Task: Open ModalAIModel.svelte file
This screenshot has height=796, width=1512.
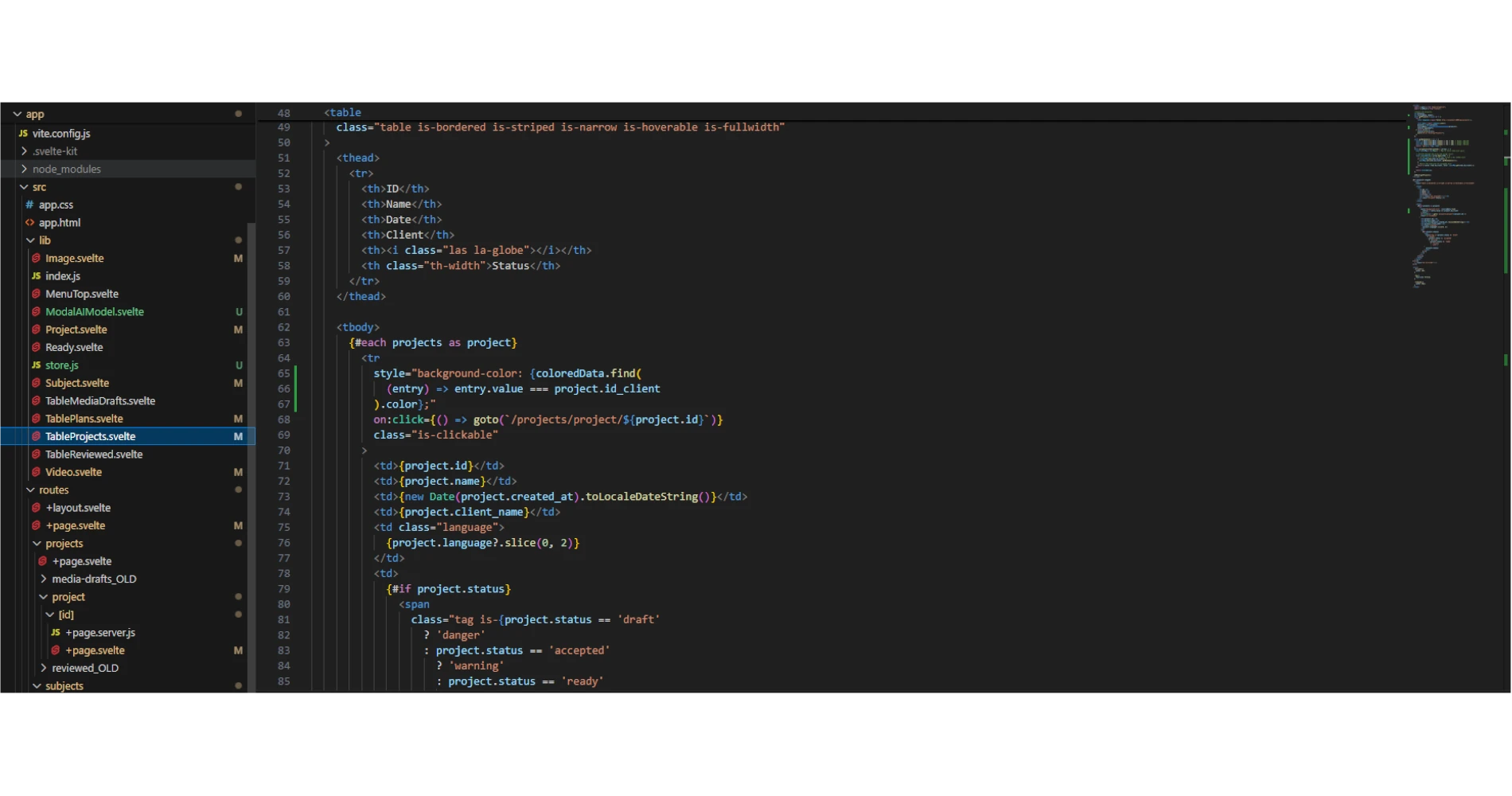Action: [94, 312]
